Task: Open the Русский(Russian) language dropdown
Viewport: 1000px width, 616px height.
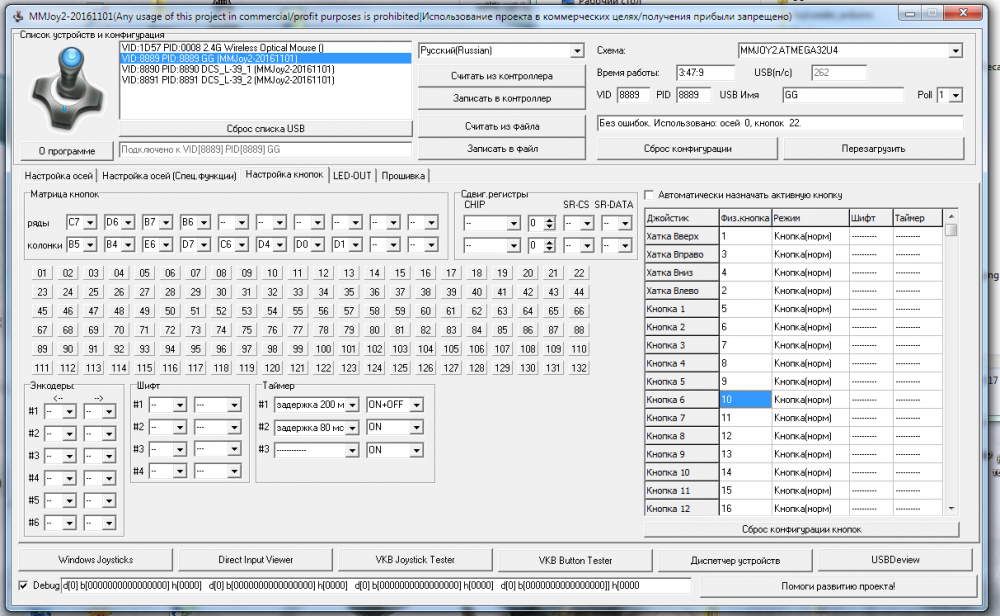Action: point(576,51)
